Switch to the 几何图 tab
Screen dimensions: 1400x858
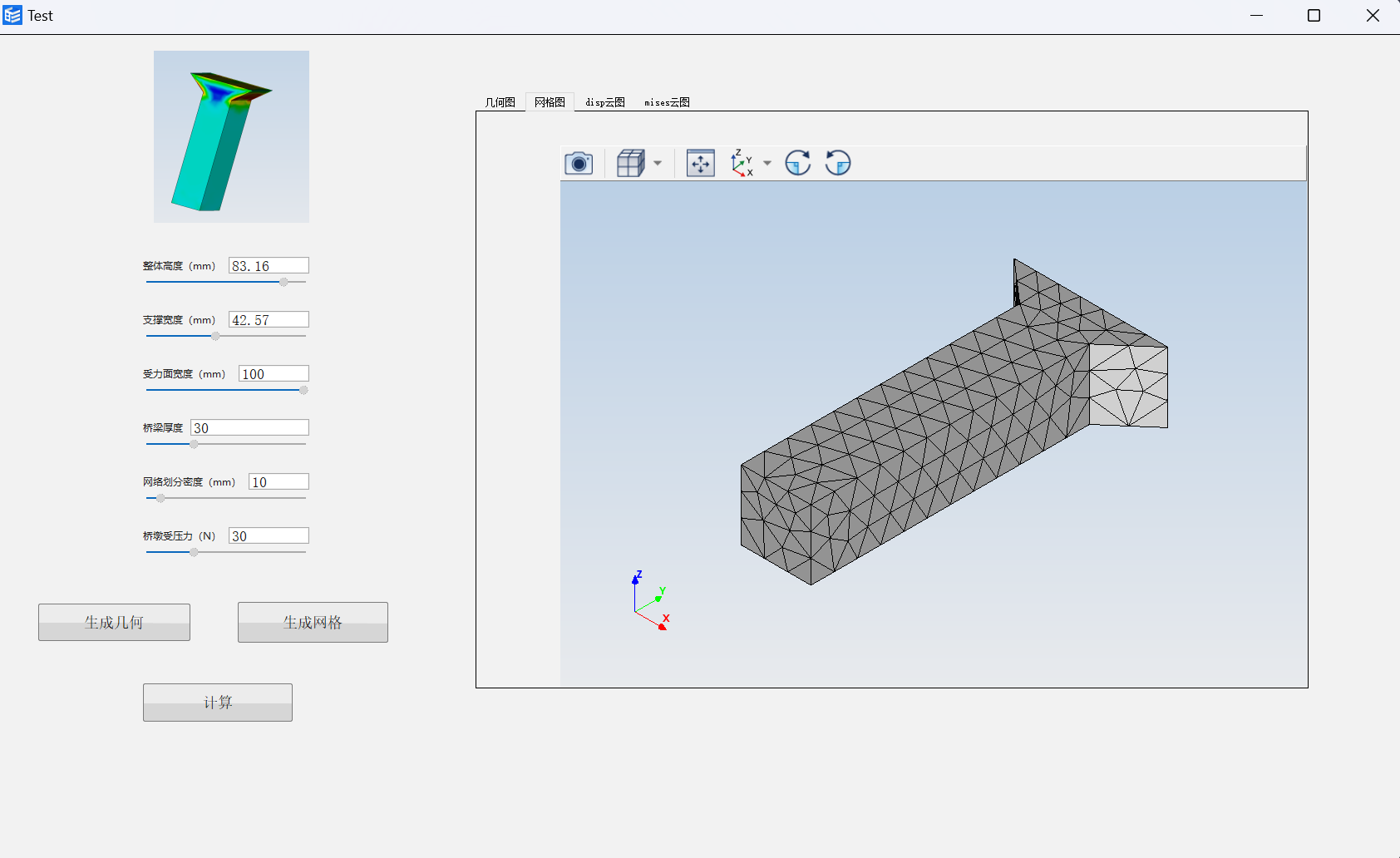[500, 102]
